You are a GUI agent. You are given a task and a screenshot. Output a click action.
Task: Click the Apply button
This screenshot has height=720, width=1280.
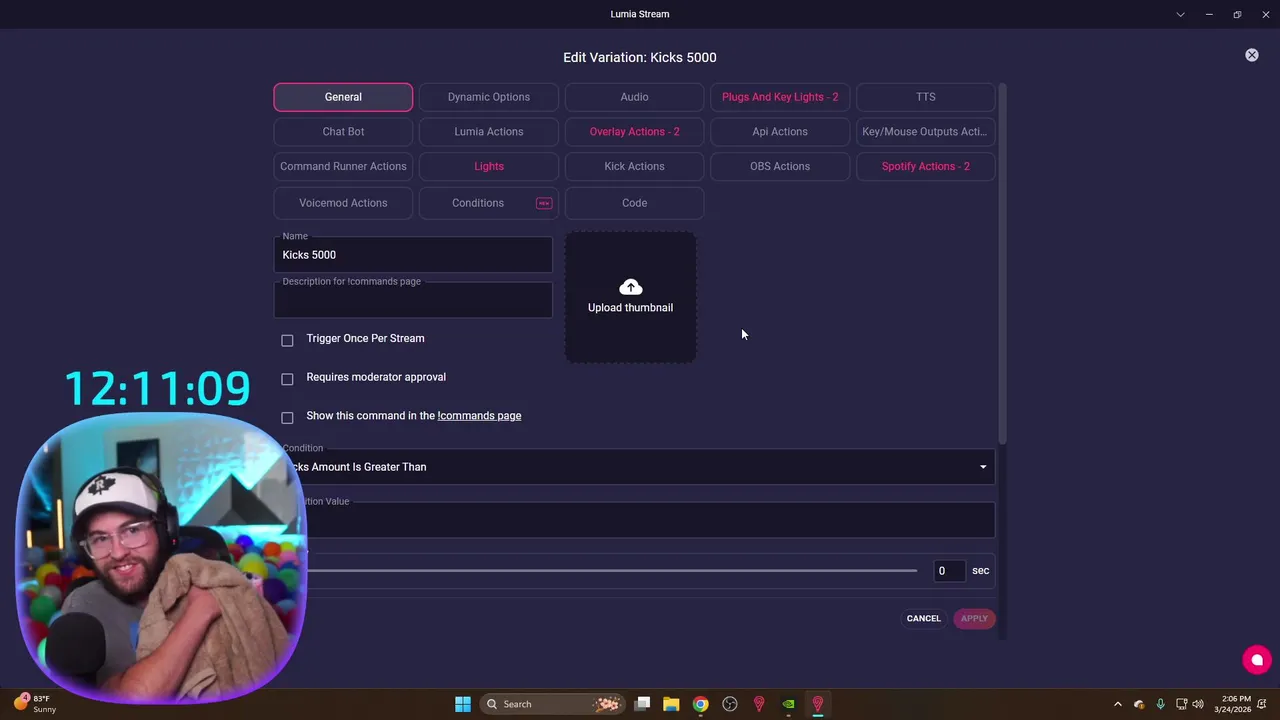(974, 618)
